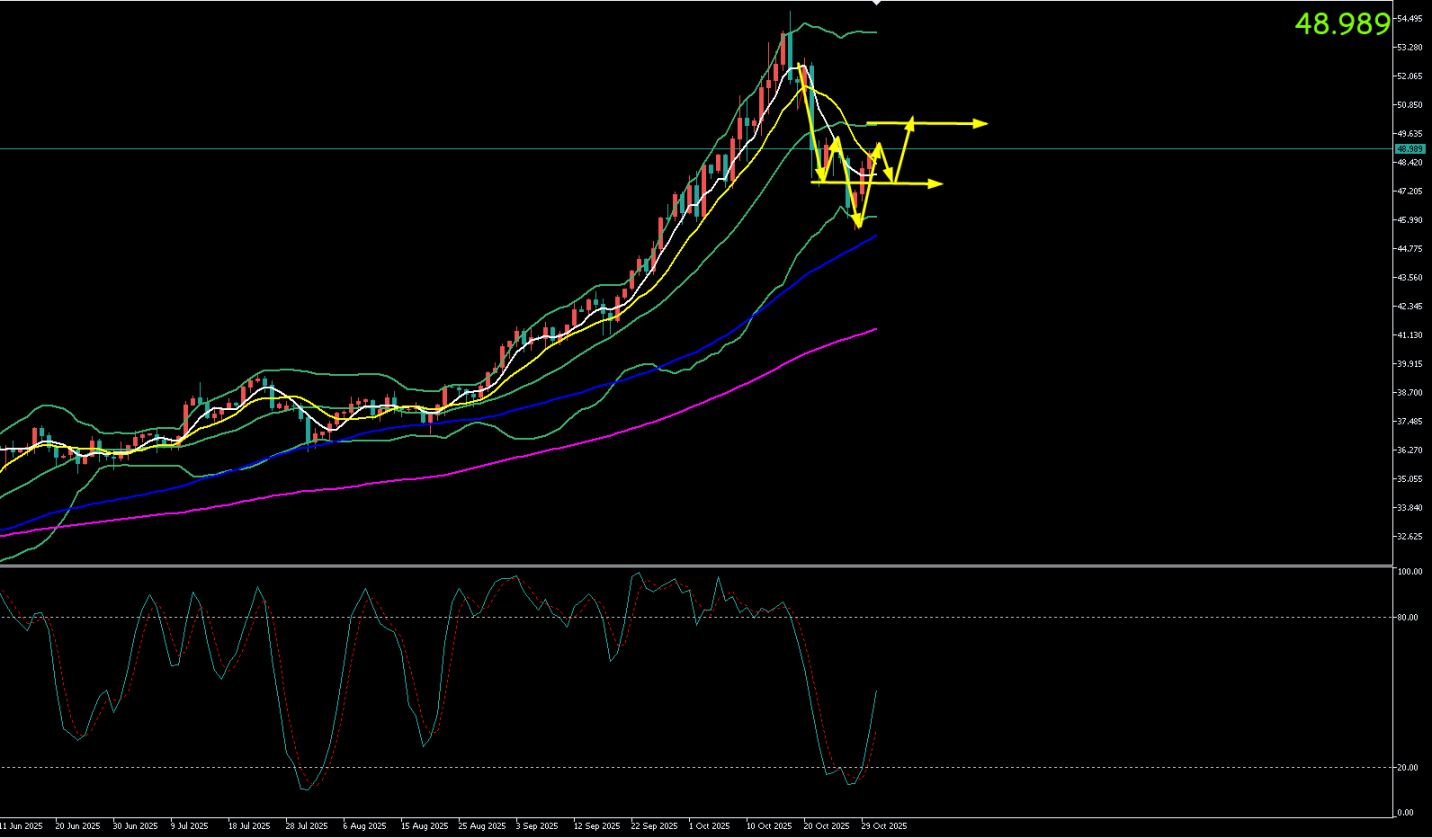
Task: Click the tip of the yellow arrow pointing to the lowest candle
Action: [858, 227]
